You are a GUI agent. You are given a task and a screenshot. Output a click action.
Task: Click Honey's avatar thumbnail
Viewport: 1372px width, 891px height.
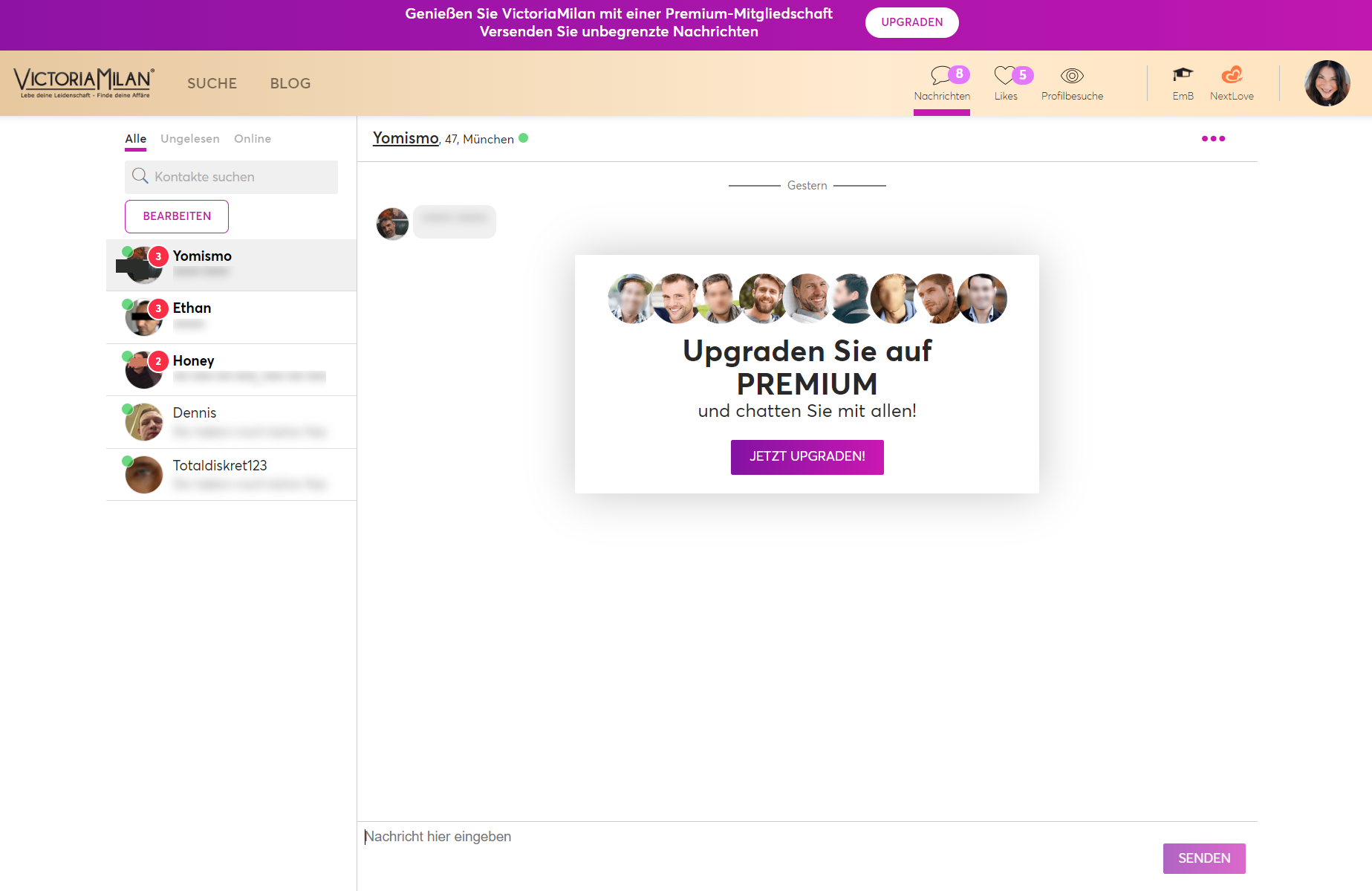coord(143,370)
